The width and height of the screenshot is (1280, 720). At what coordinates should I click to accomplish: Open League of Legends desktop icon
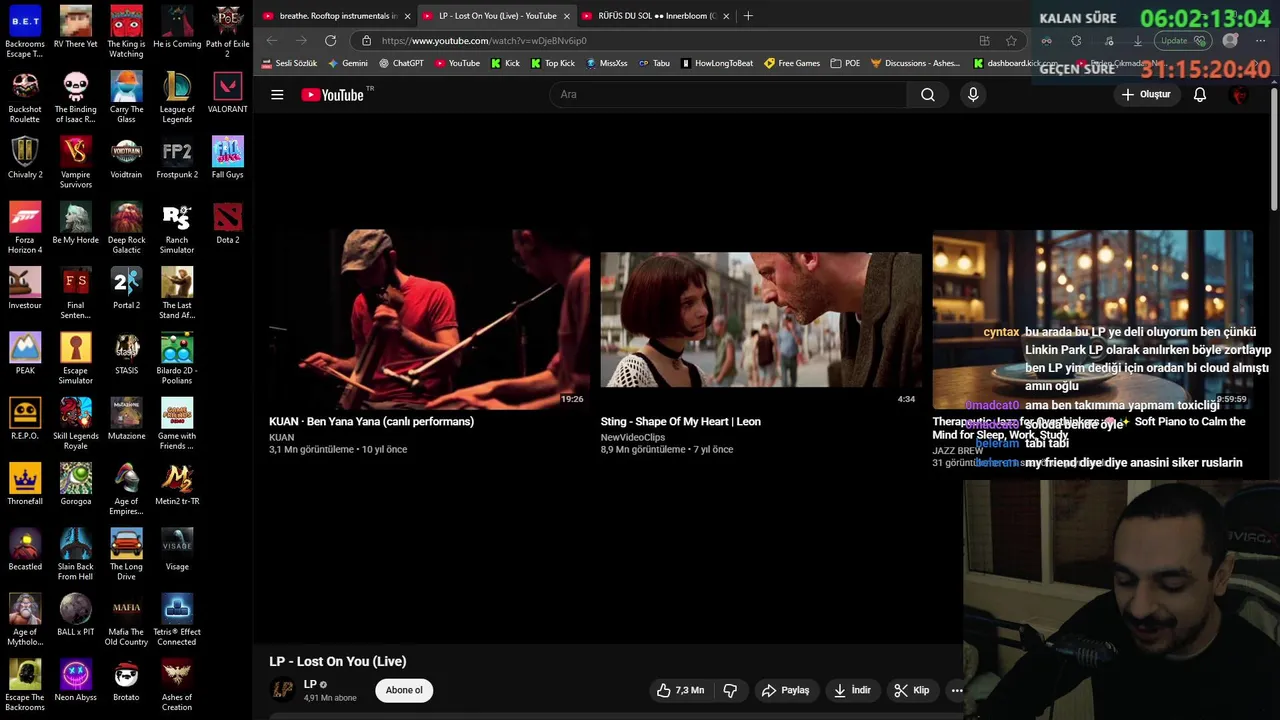pos(177,97)
